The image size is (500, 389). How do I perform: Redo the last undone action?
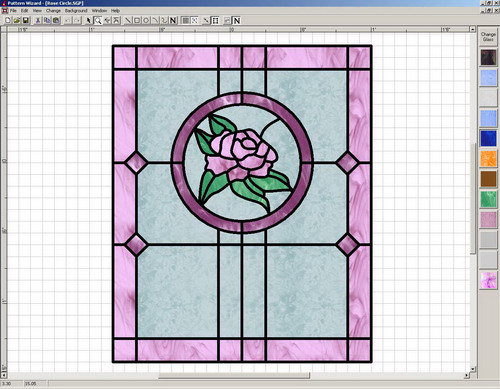click(77, 21)
